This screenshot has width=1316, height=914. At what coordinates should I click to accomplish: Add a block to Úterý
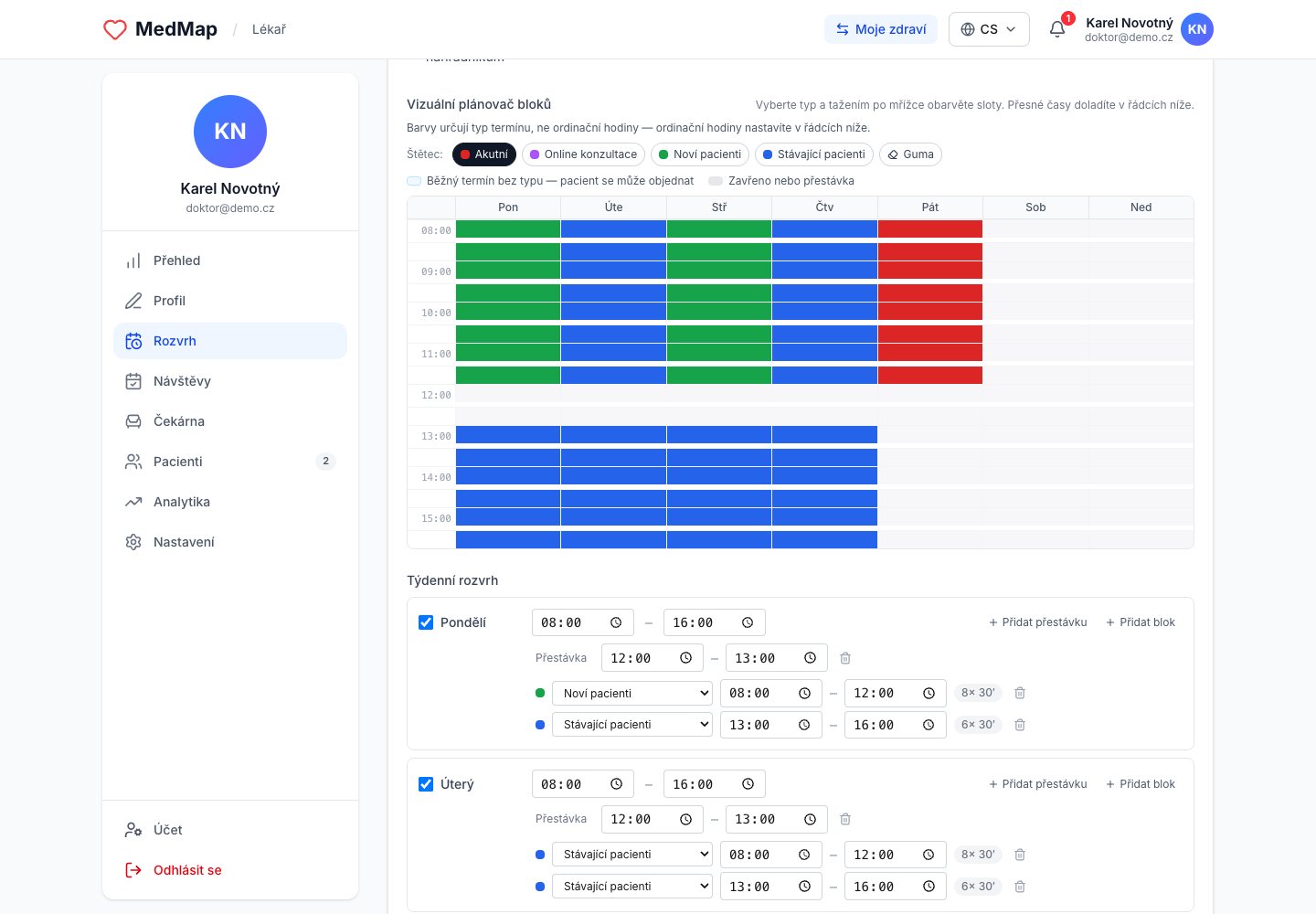(x=1141, y=784)
